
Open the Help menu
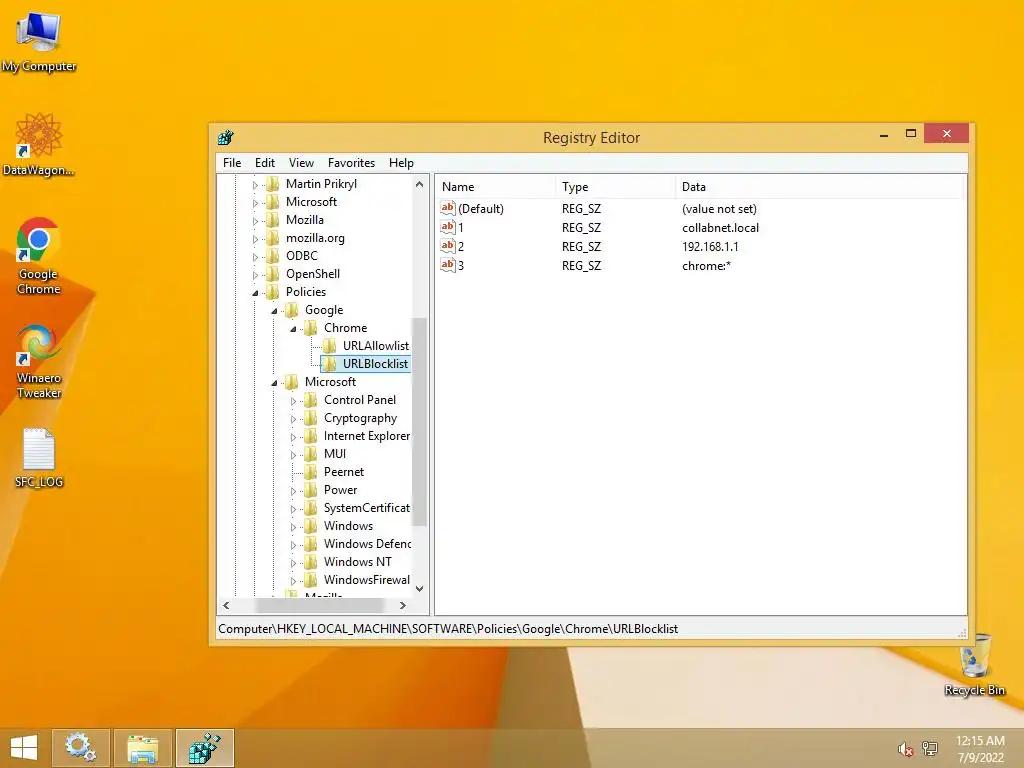point(401,163)
